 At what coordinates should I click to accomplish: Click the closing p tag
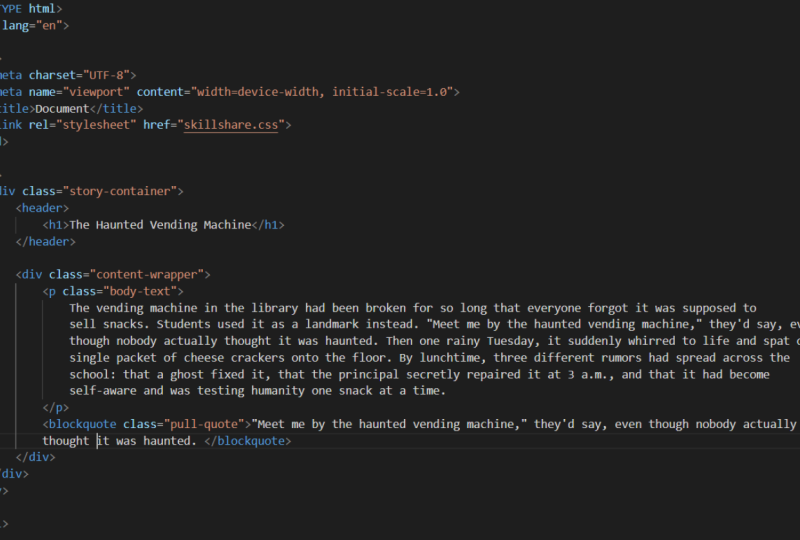tap(56, 408)
